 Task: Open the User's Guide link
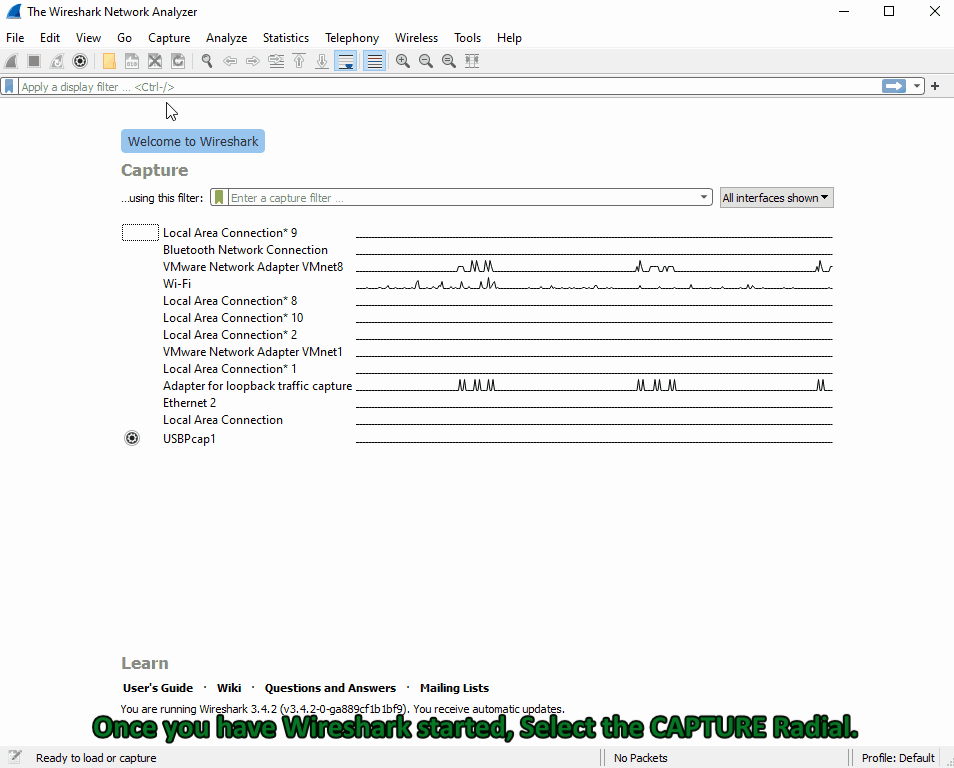click(158, 688)
